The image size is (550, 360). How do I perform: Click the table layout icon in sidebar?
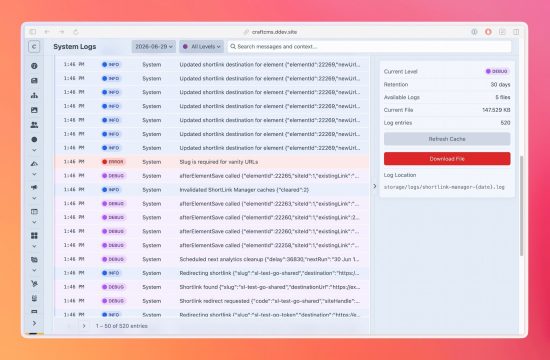pos(34,212)
